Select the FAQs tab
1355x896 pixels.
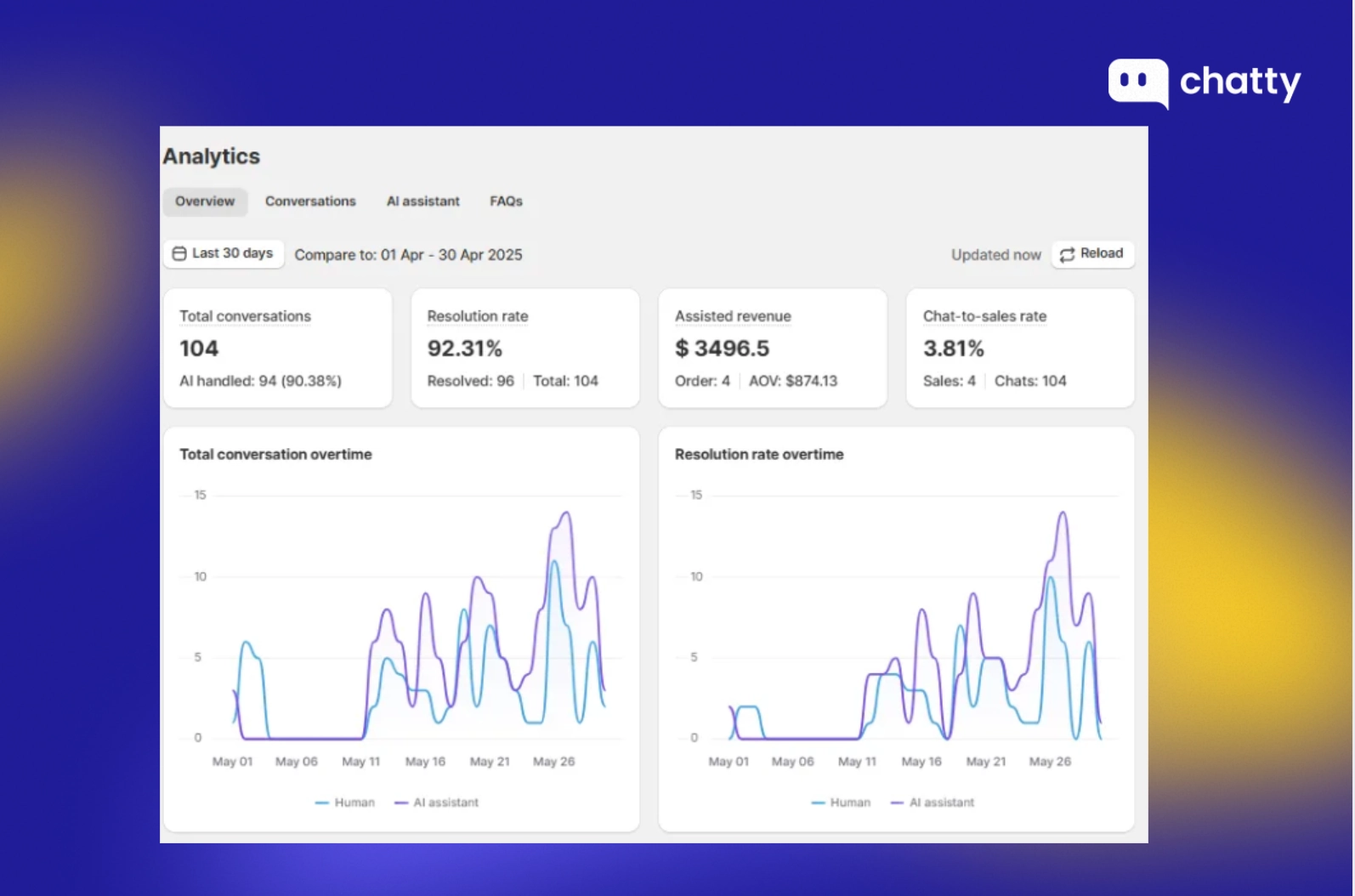[506, 201]
